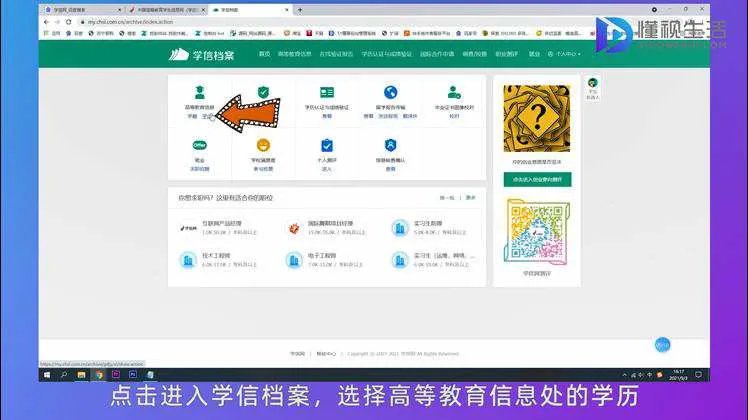Screen dimensions: 748x420
Task: Click the blue shield person icon
Action: click(x=390, y=145)
